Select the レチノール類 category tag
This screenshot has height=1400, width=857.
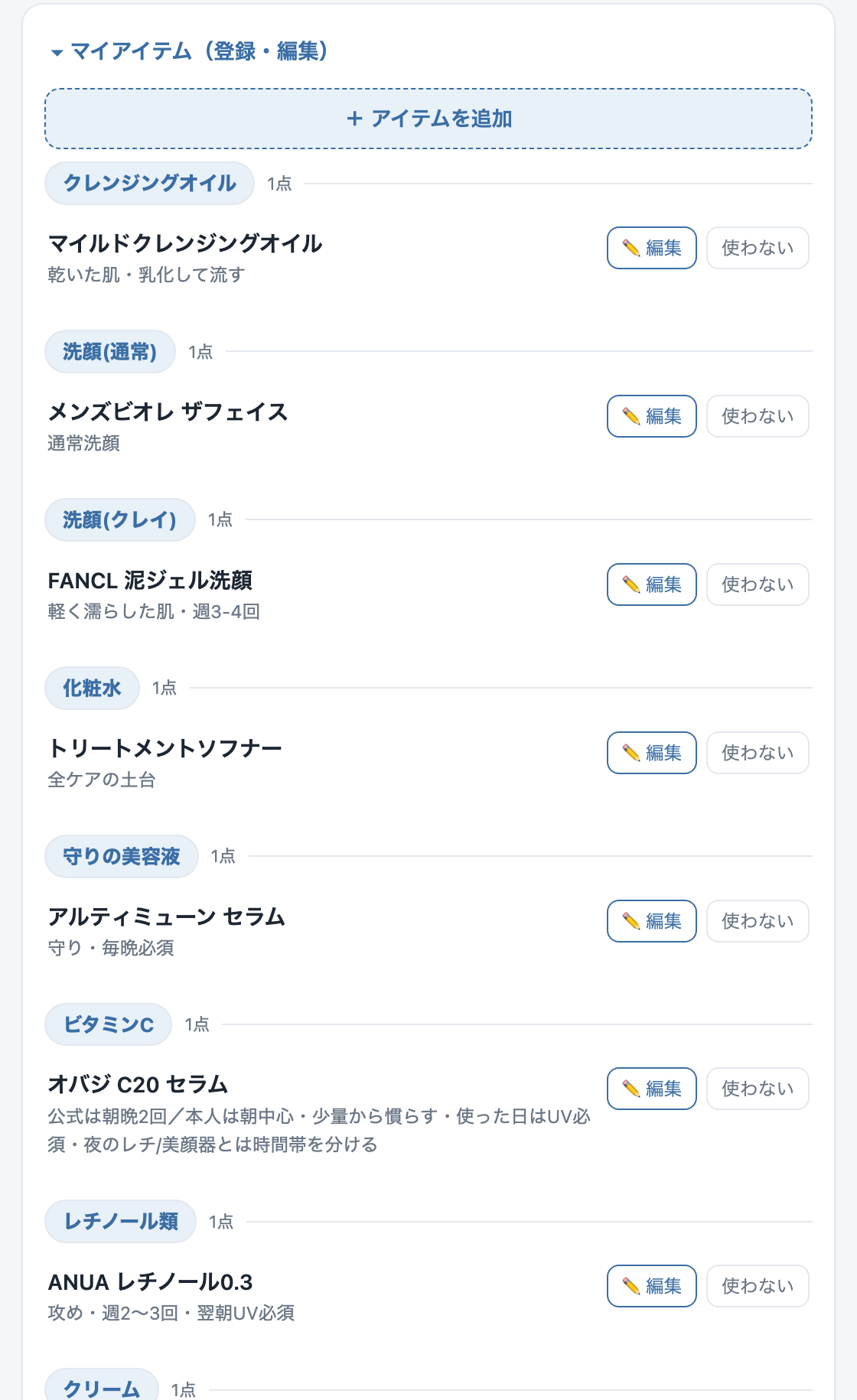pyautogui.click(x=121, y=1222)
